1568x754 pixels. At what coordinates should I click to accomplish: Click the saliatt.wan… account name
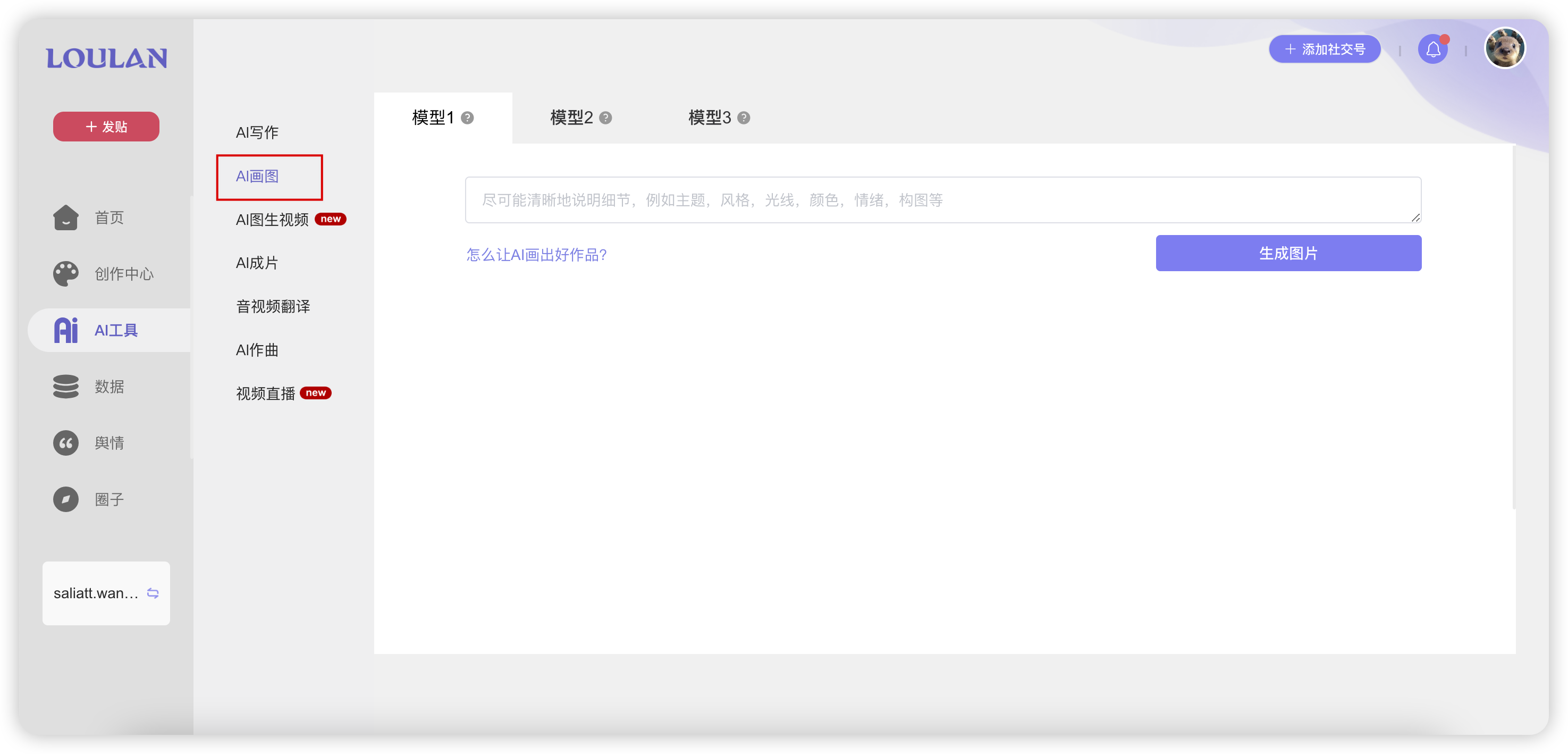point(96,593)
